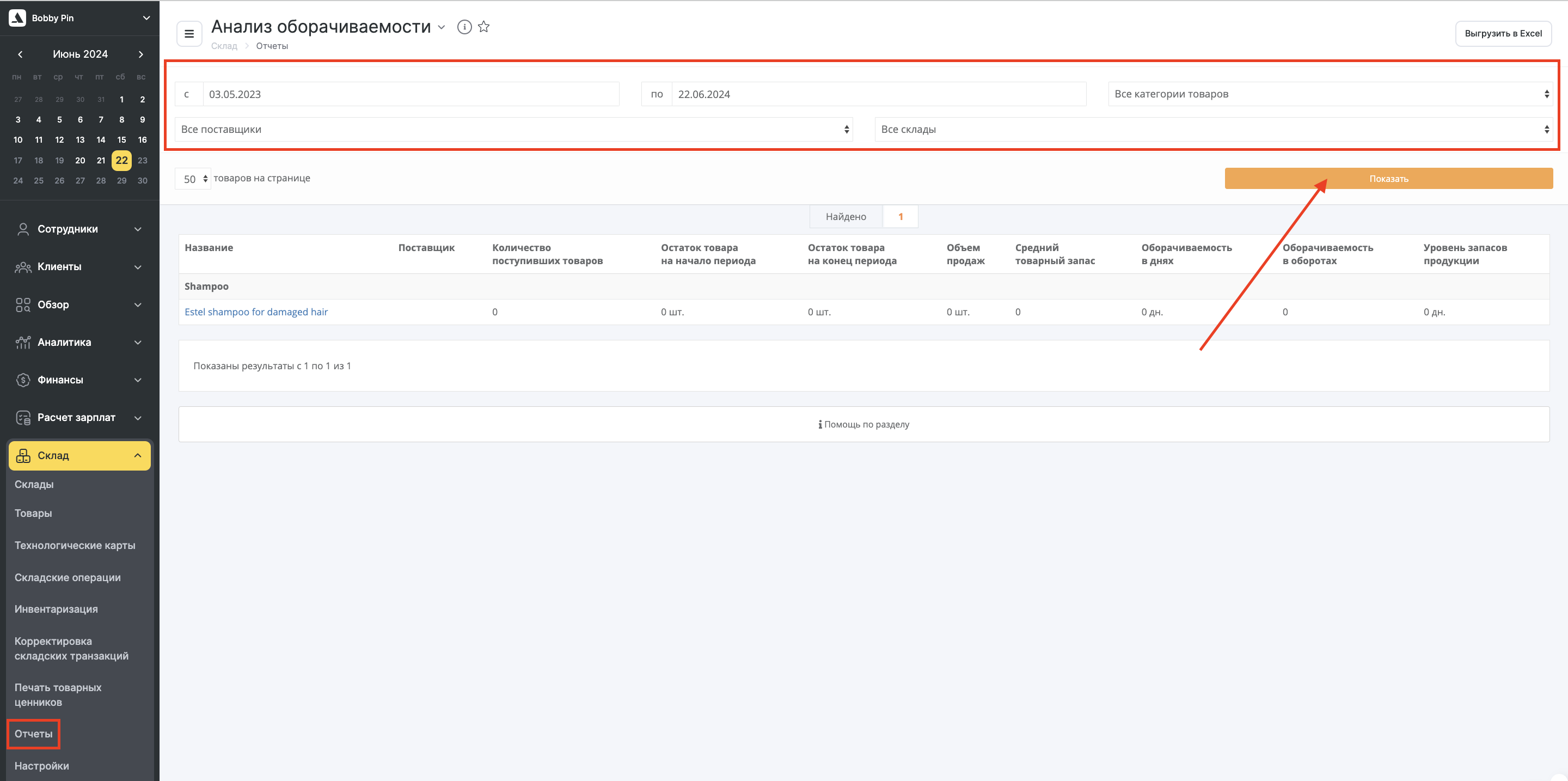Click the Средний товарный запас header
Screen dimensions: 1568x781
(1055, 254)
